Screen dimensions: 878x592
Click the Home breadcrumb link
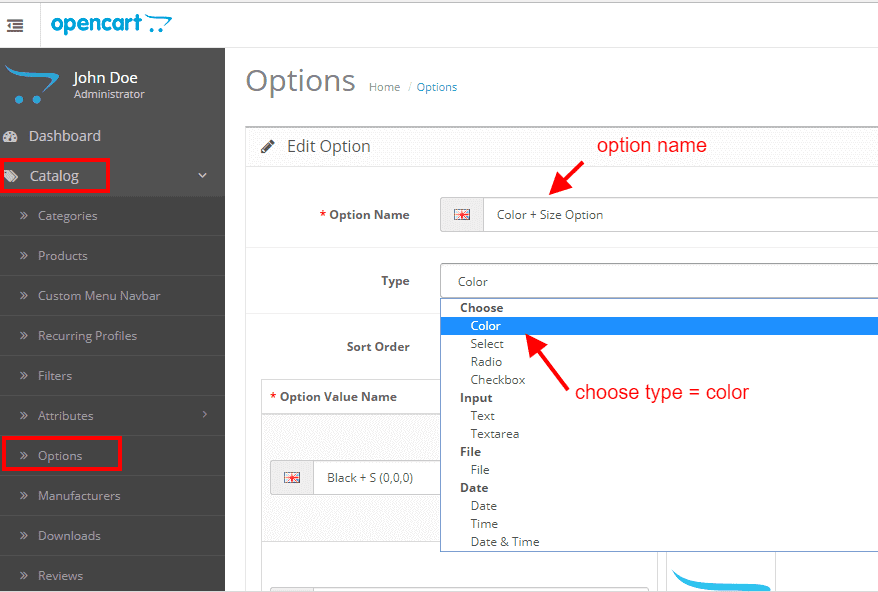click(384, 87)
